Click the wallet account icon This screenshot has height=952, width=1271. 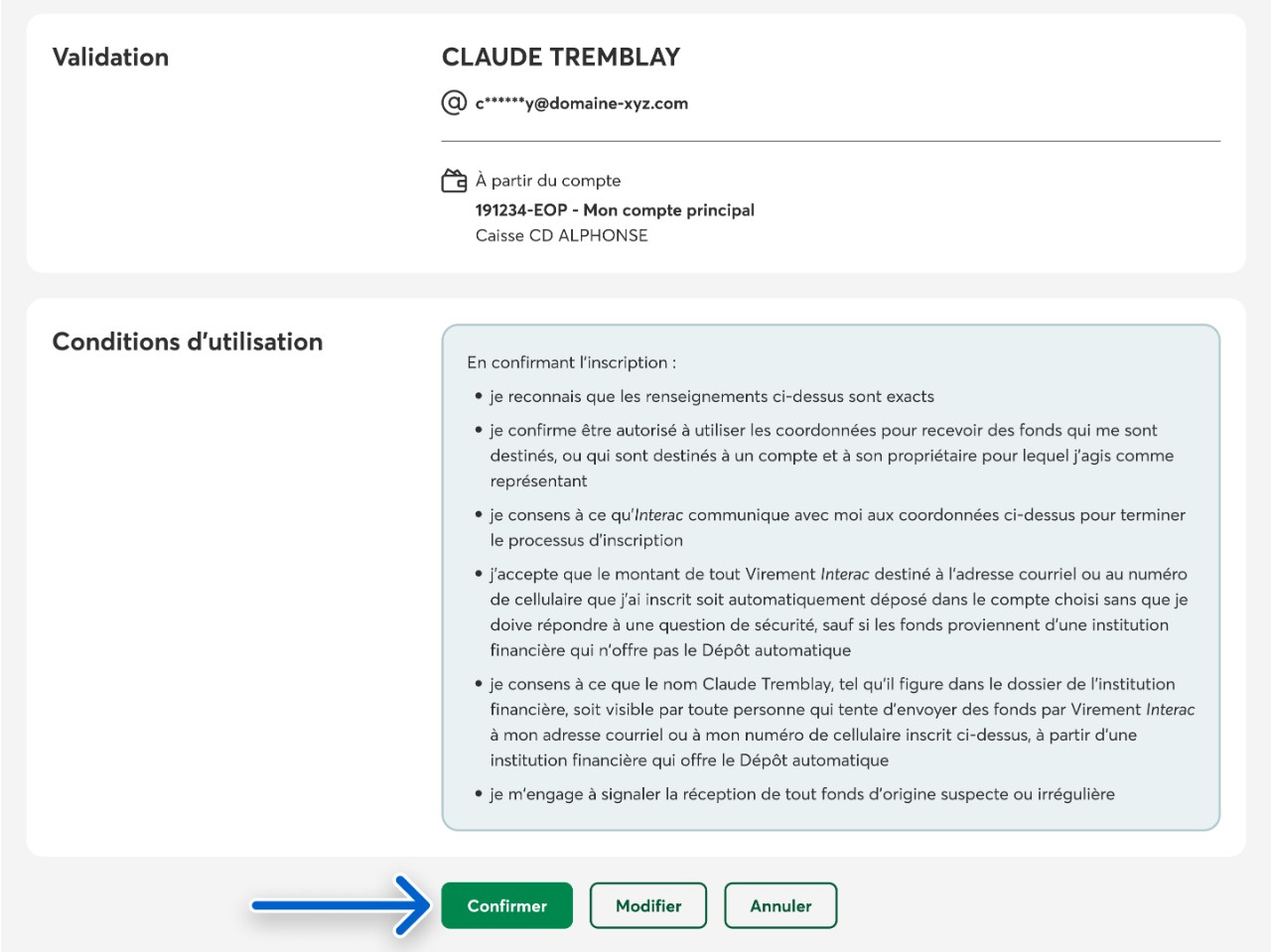point(454,181)
